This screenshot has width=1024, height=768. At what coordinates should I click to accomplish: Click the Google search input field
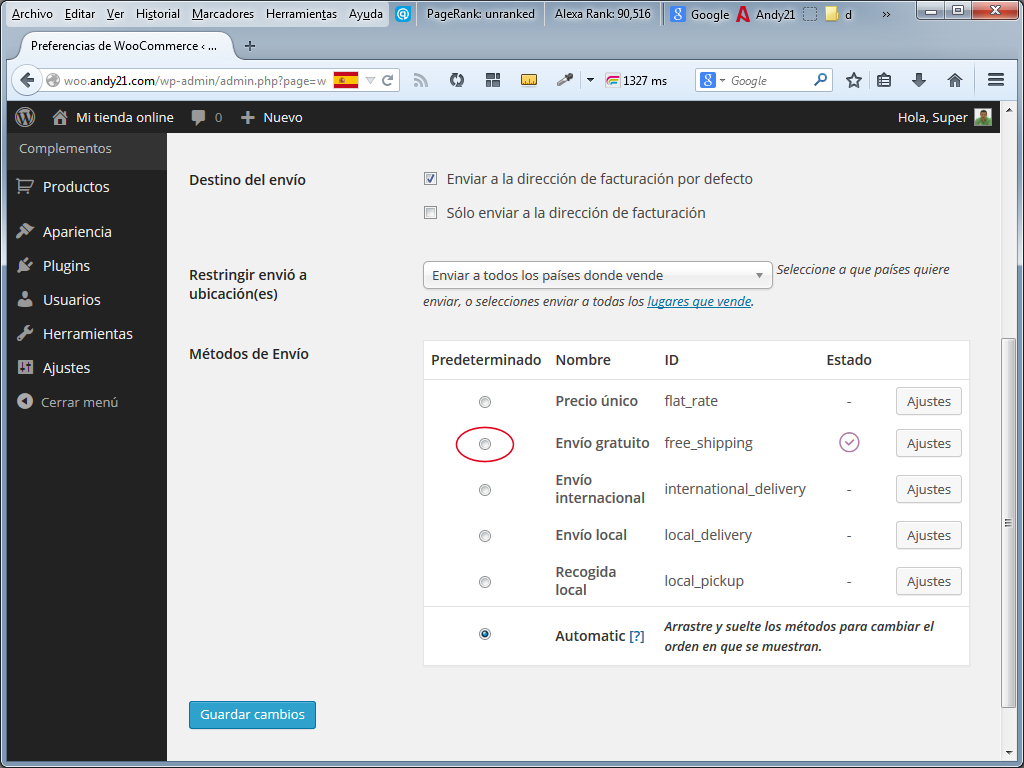(771, 80)
